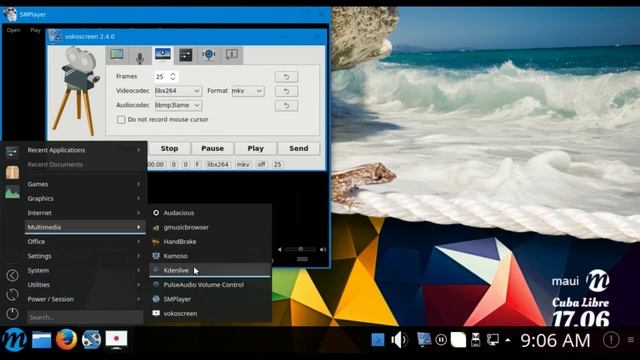Image resolution: width=640 pixels, height=360 pixels.
Task: Expand the Graphics category
Action: click(x=84, y=198)
